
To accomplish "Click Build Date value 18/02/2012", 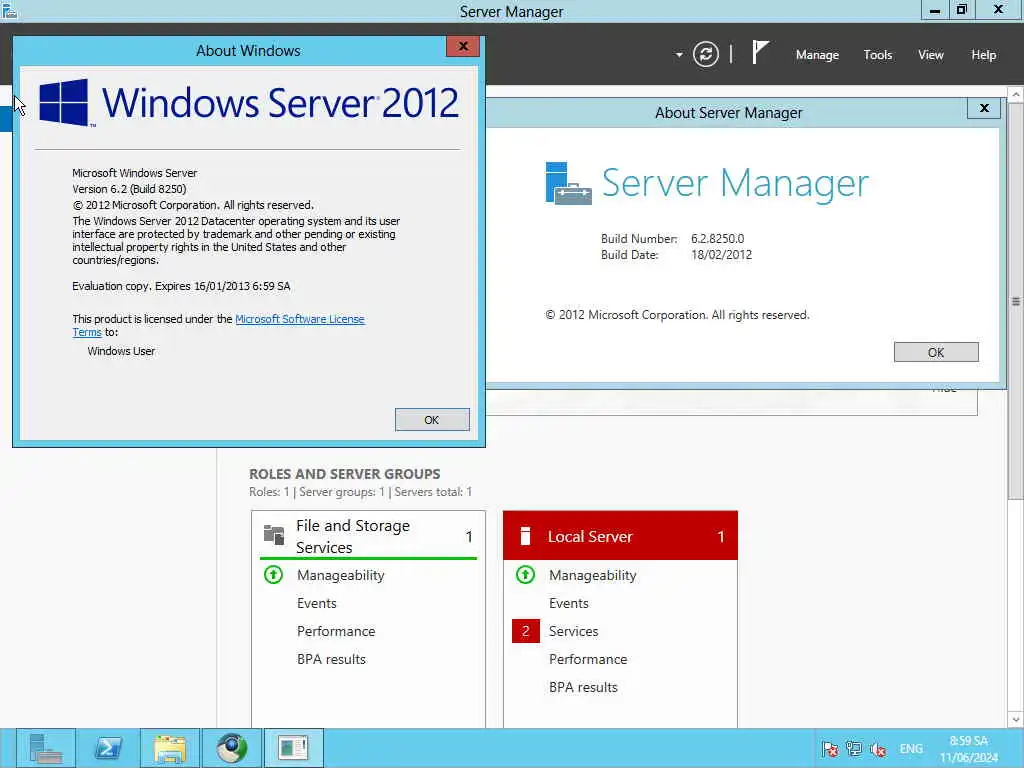I will click(x=721, y=255).
